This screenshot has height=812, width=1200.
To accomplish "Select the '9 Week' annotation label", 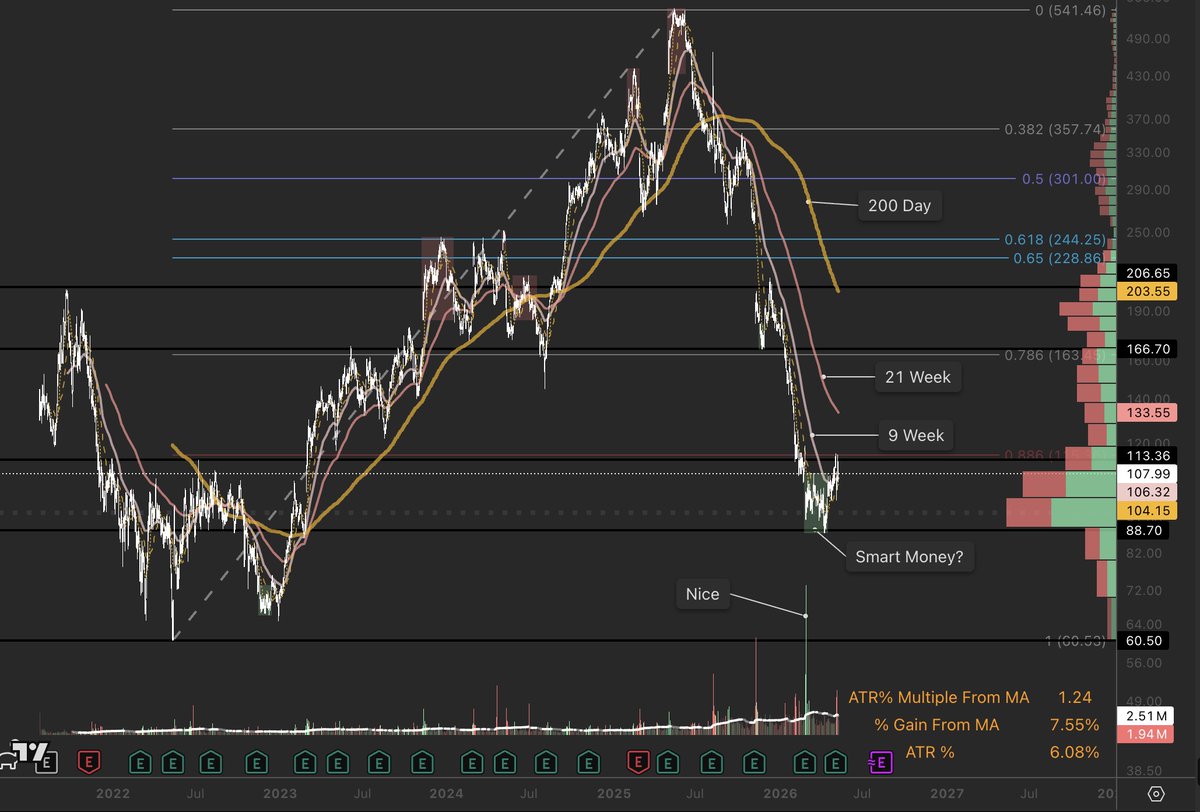I will (x=916, y=436).
